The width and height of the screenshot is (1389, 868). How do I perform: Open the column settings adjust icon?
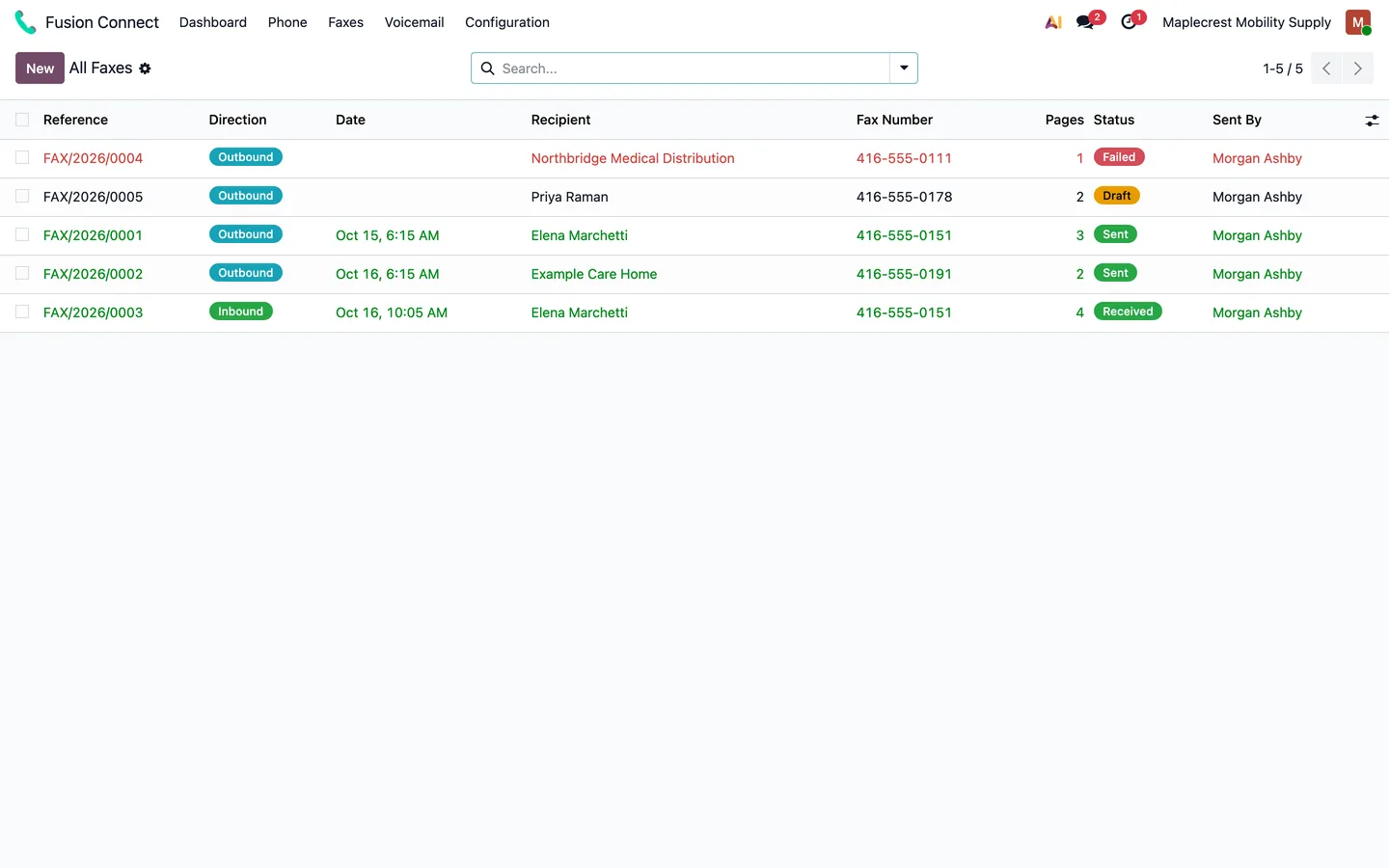click(1372, 121)
